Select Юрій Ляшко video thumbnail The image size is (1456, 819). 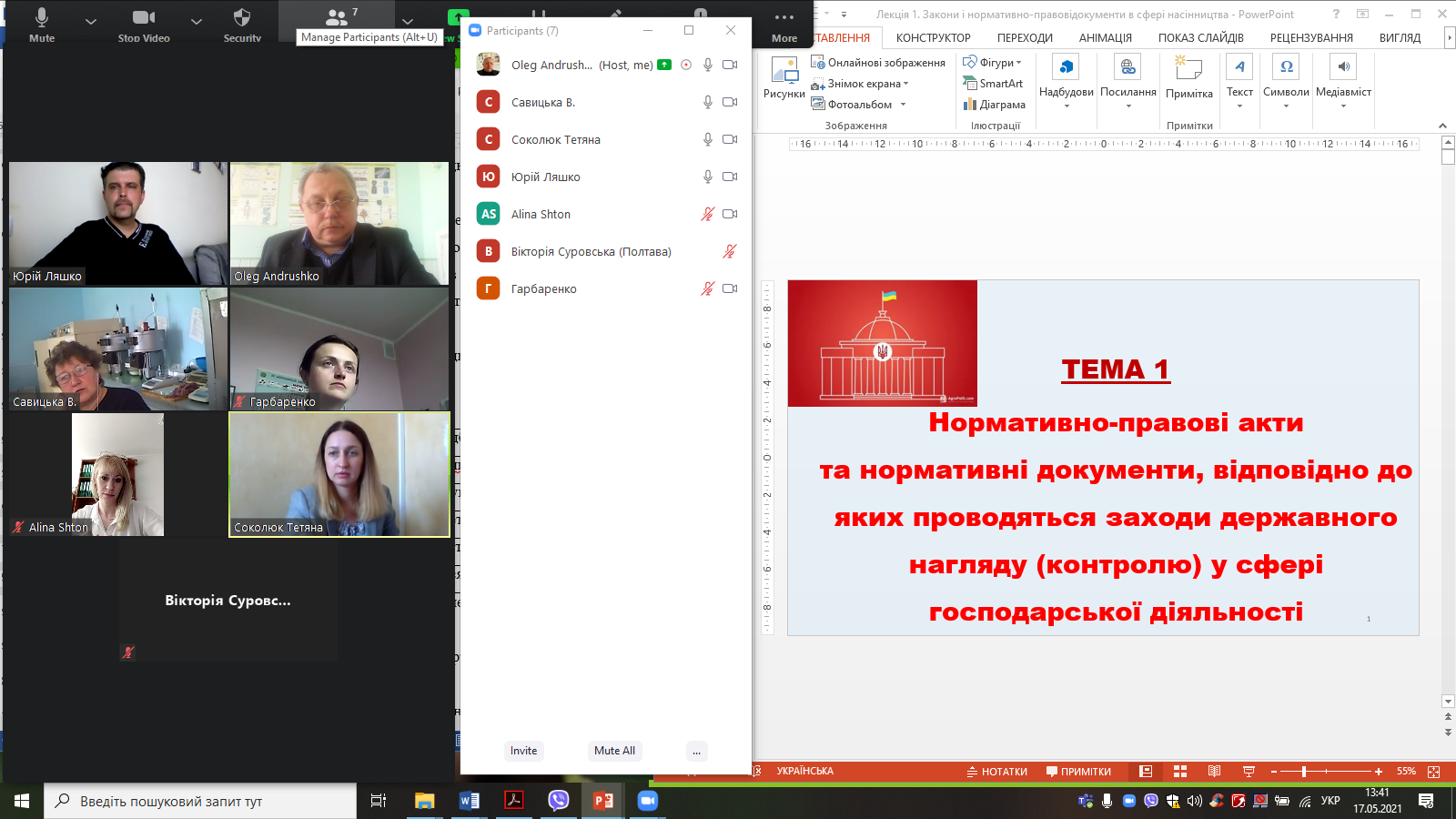click(x=118, y=224)
